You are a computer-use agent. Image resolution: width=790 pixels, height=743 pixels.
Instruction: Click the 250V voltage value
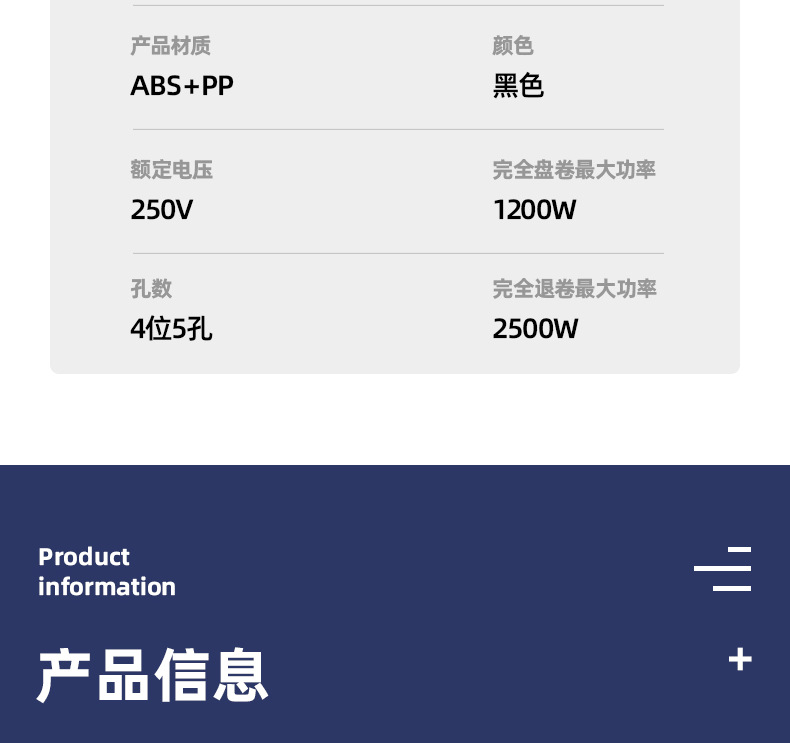(162, 210)
